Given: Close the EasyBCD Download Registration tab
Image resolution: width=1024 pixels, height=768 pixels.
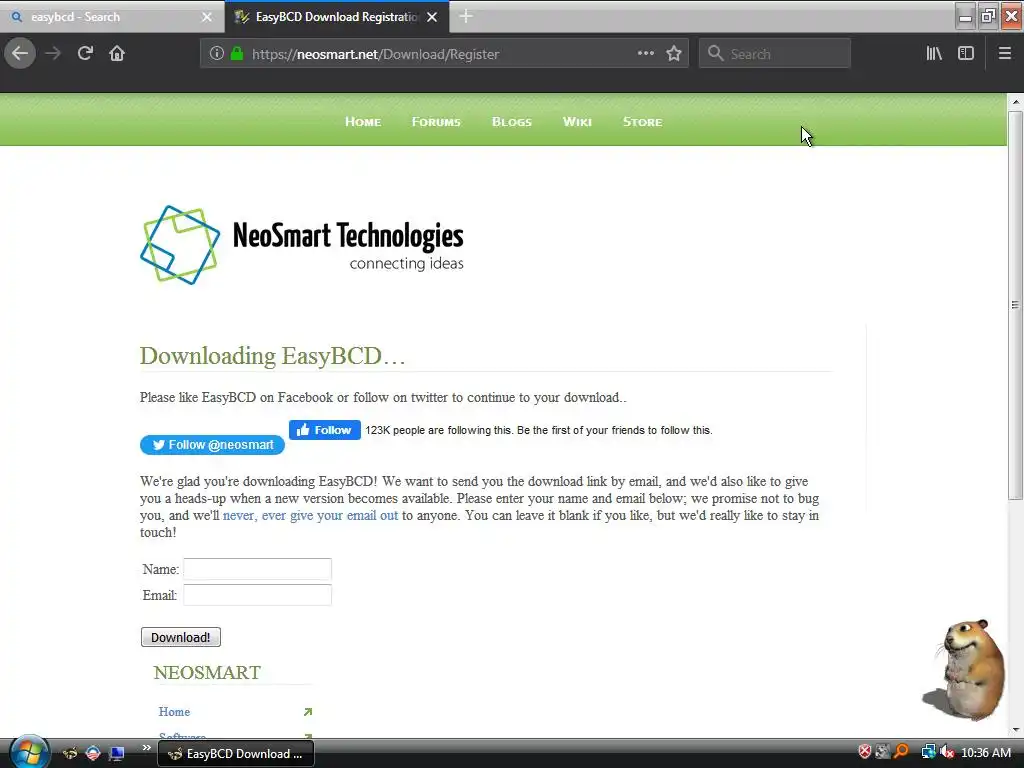Looking at the screenshot, I should (x=432, y=17).
